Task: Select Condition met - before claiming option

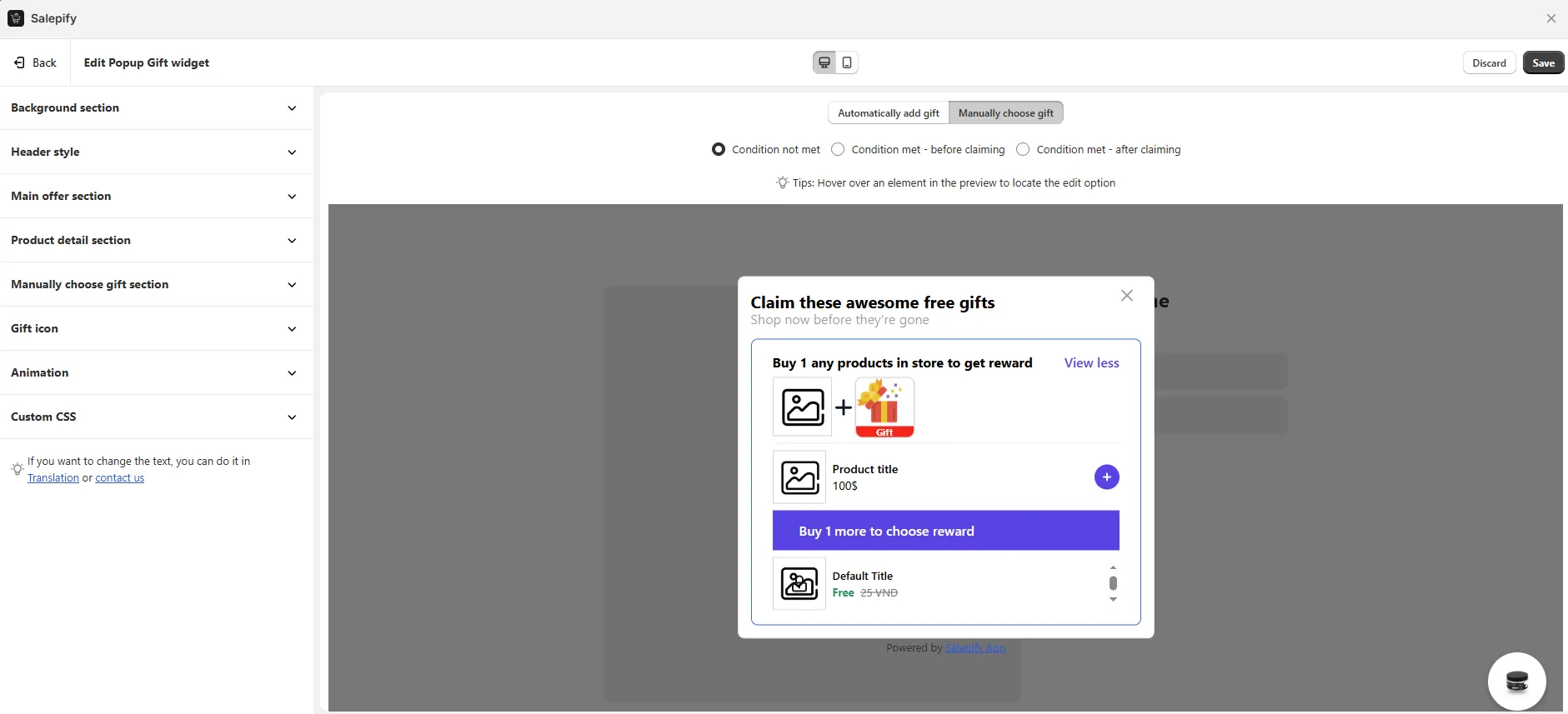Action: pyautogui.click(x=838, y=150)
